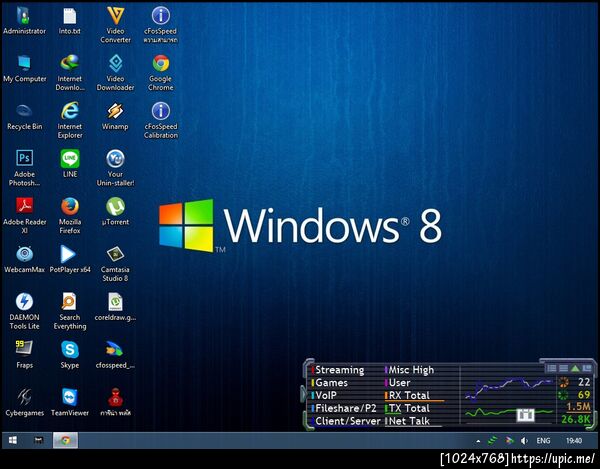600x469 pixels.
Task: Select Fileshare/P2 class label
Action: coord(346,408)
